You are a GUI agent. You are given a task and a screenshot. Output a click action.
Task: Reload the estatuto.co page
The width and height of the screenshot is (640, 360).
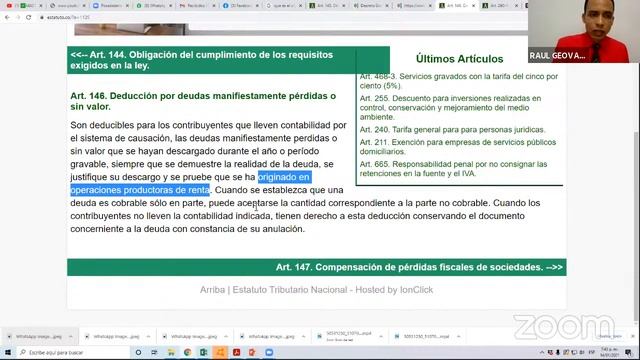click(29, 18)
